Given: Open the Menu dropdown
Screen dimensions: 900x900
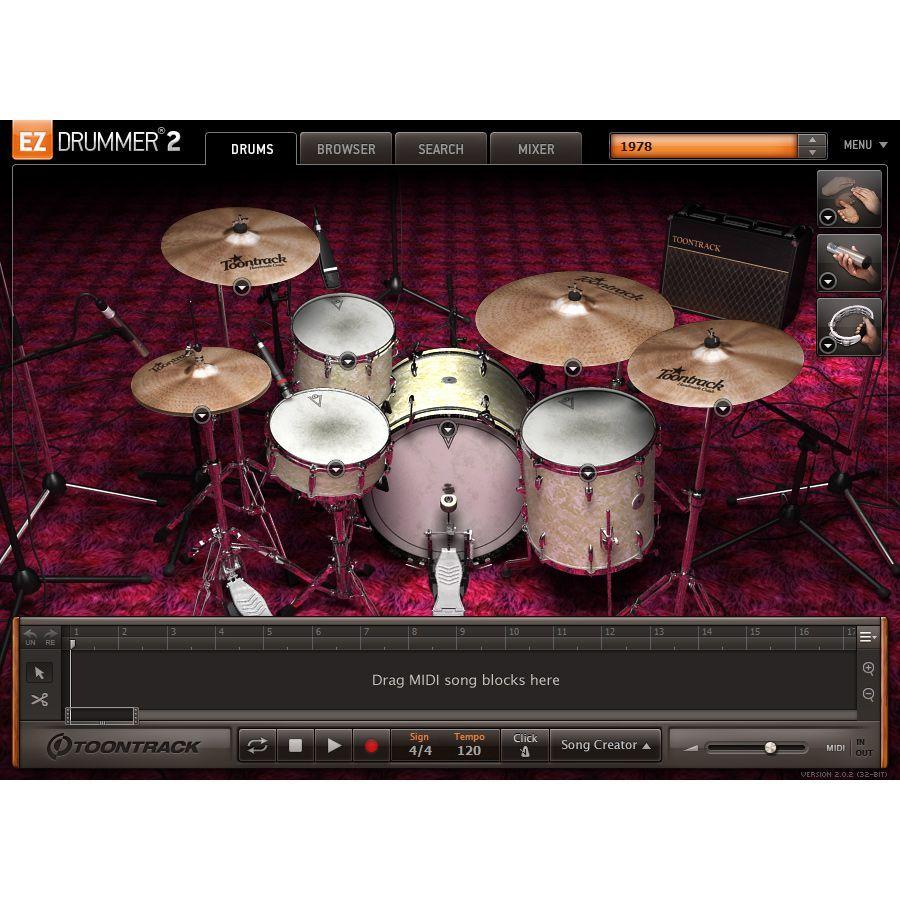Looking at the screenshot, I should (x=865, y=145).
